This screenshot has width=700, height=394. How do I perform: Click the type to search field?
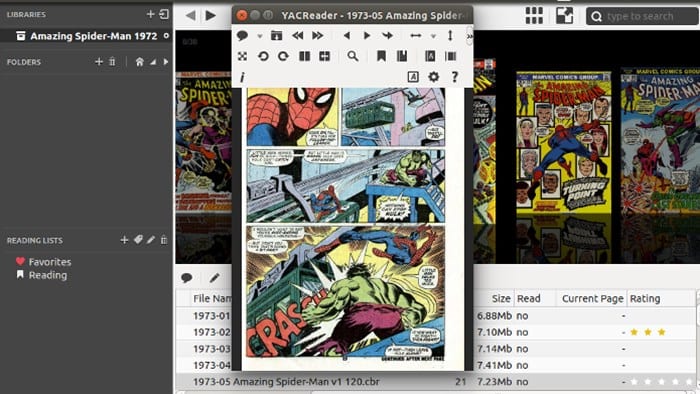pos(642,17)
